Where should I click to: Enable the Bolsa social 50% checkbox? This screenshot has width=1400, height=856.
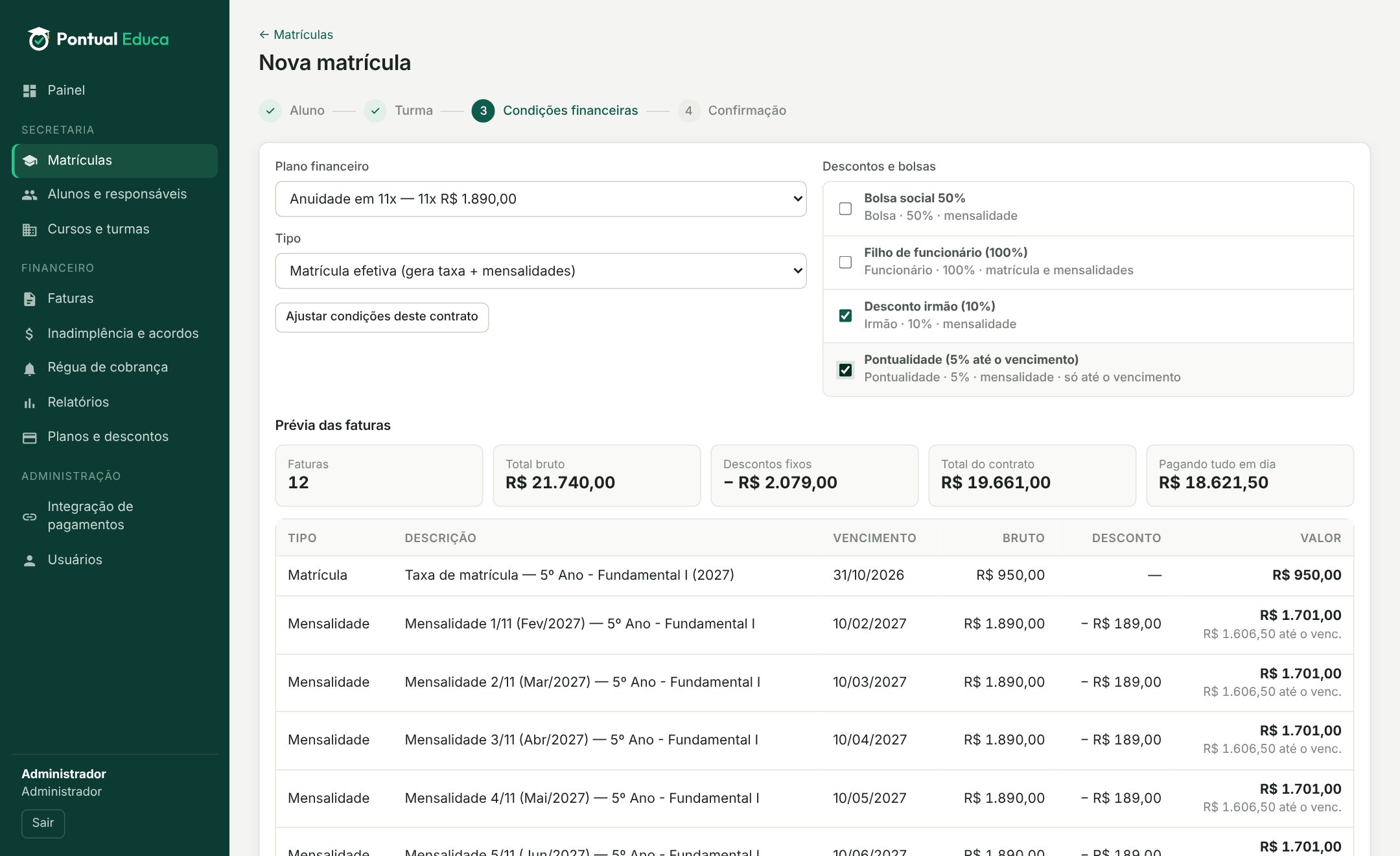[x=845, y=209]
